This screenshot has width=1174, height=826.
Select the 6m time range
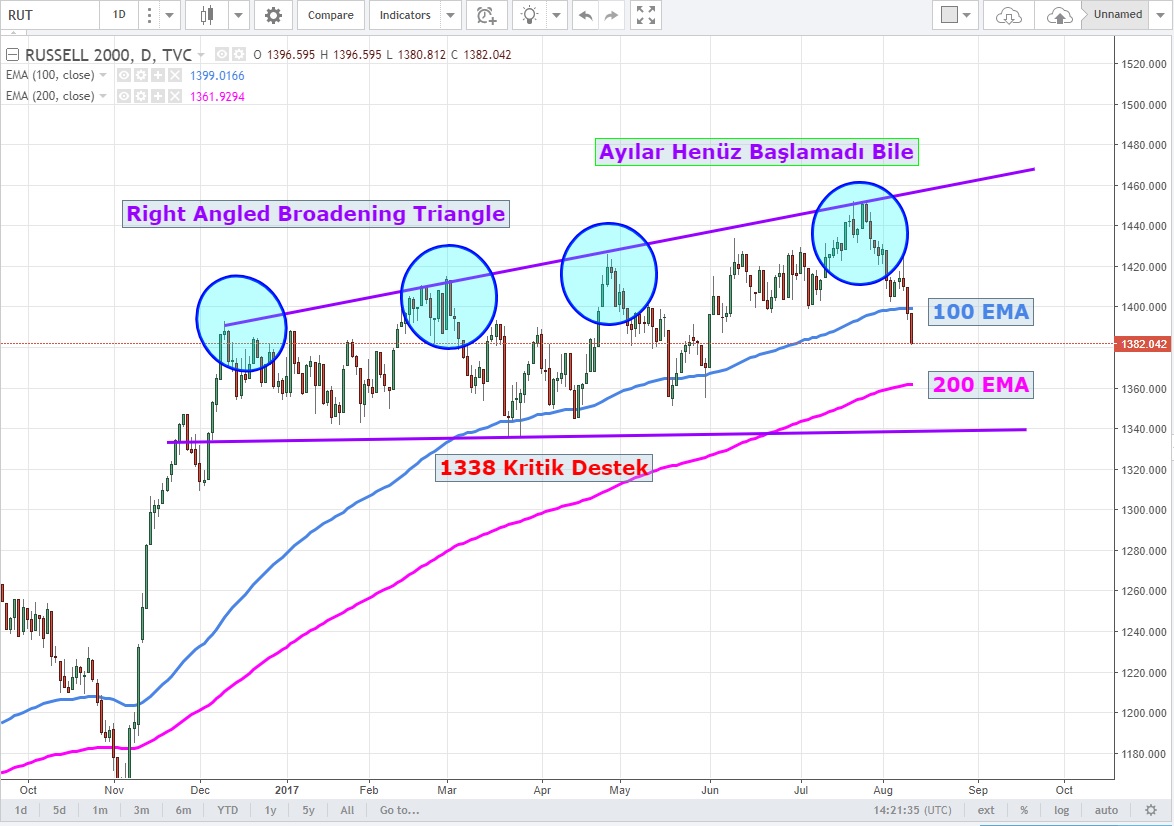point(183,810)
